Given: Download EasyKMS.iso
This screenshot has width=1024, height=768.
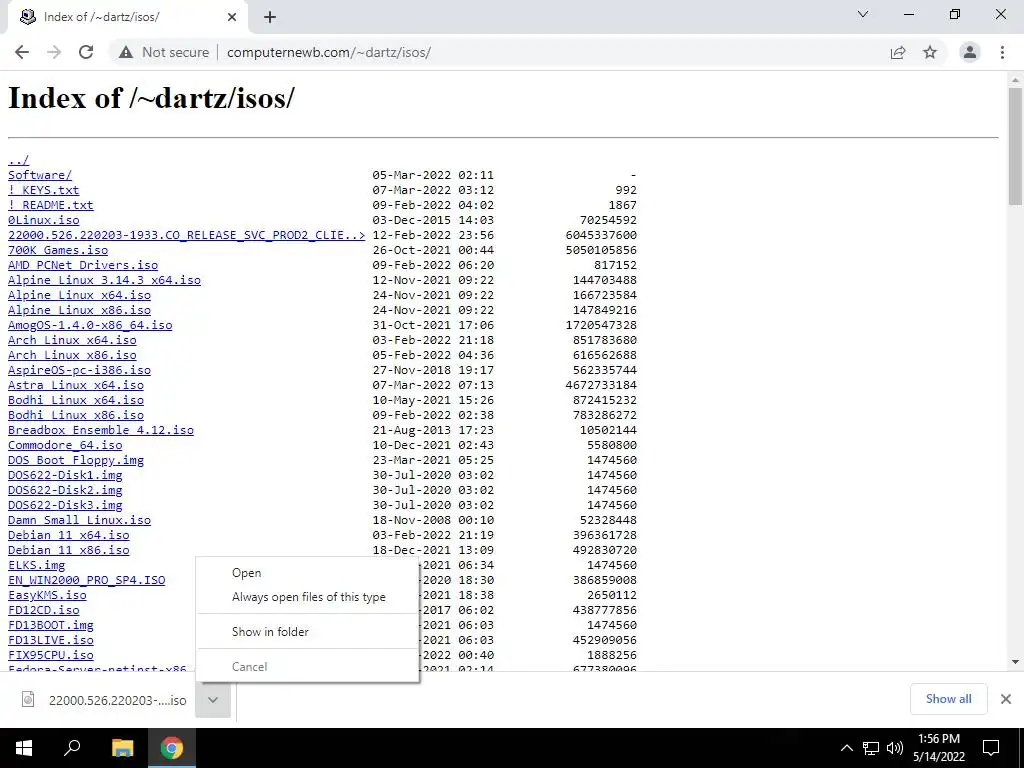Looking at the screenshot, I should (x=47, y=596).
